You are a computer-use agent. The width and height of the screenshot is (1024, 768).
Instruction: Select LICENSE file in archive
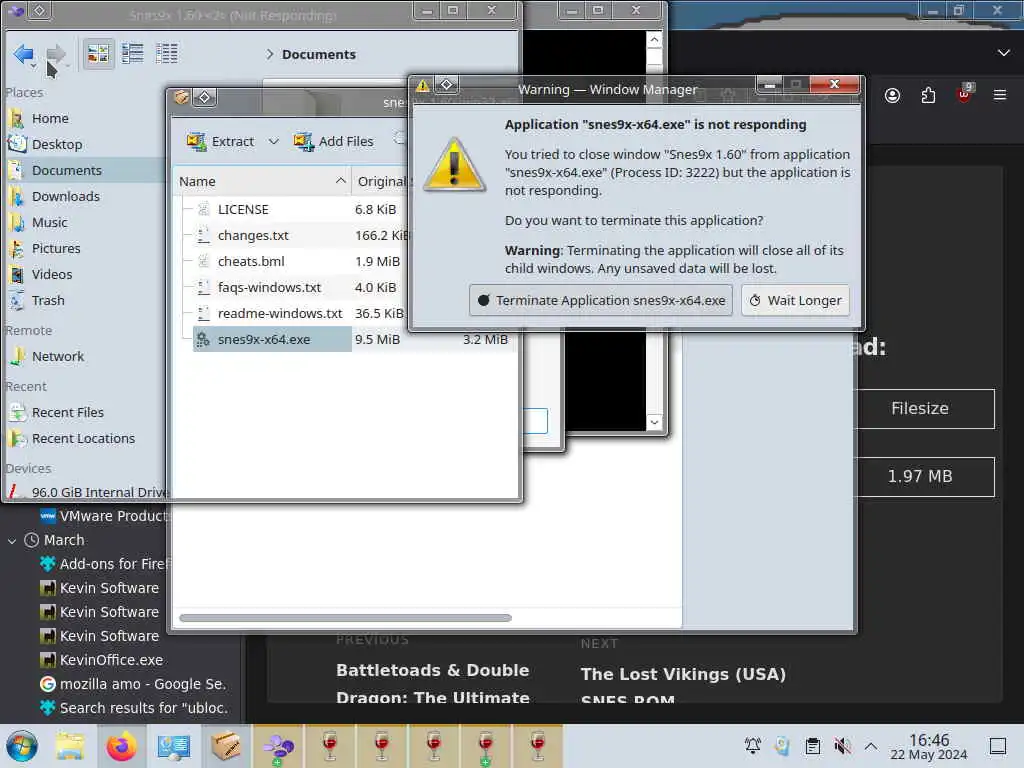tap(243, 210)
